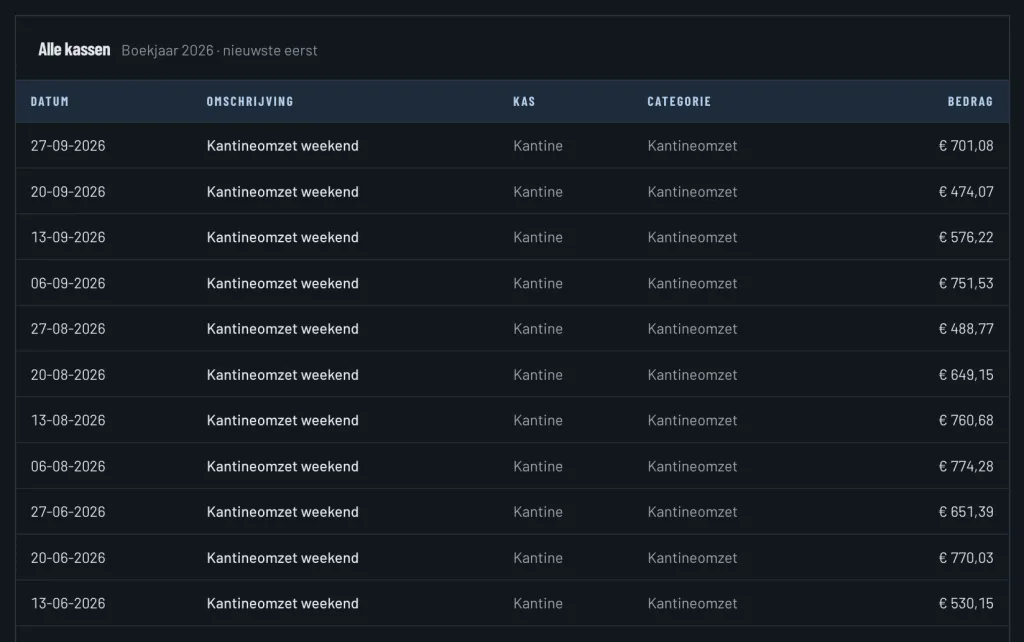Viewport: 1024px width, 642px height.
Task: Click category 'Kantineomzet' in the 27-06-2026 row
Action: pyautogui.click(x=692, y=511)
